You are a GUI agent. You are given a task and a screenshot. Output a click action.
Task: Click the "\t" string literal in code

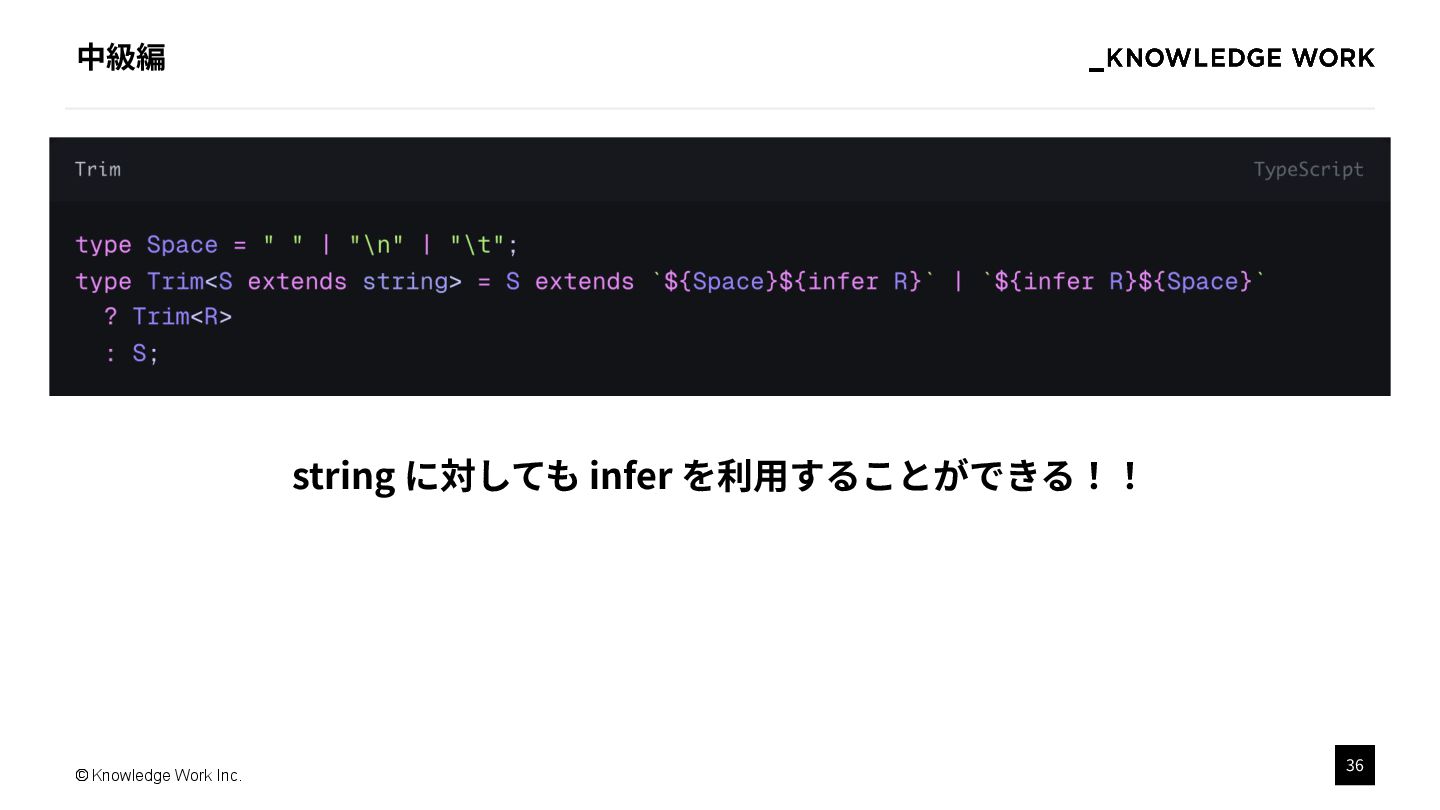click(477, 245)
